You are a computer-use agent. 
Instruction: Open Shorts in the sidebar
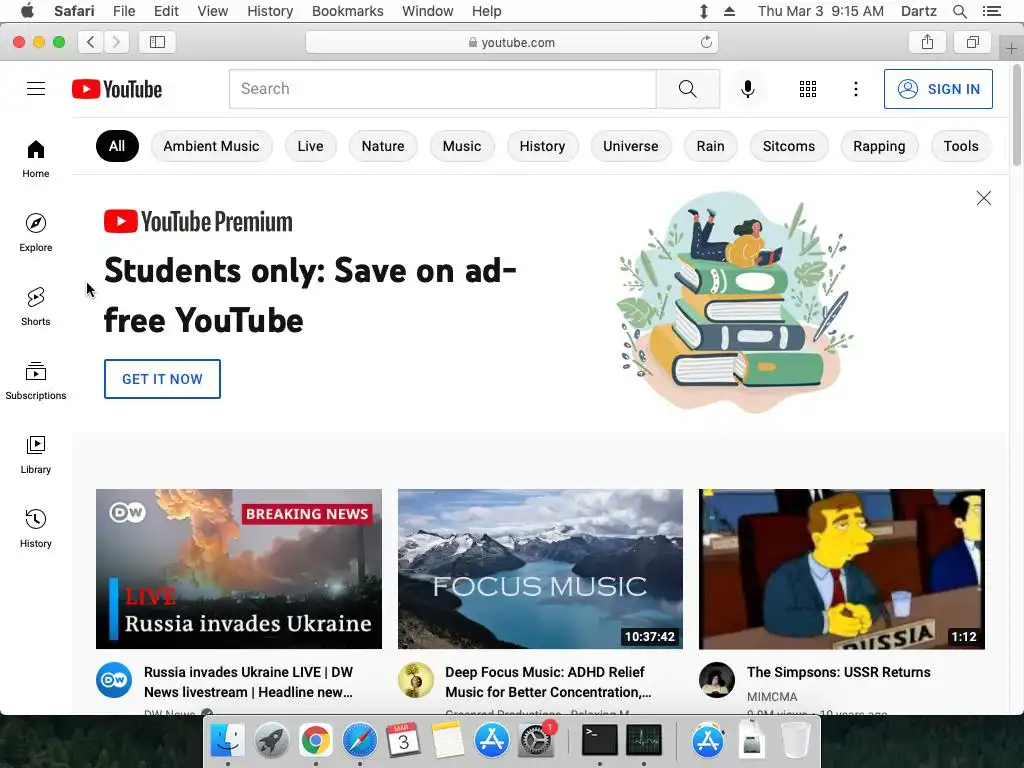point(36,306)
